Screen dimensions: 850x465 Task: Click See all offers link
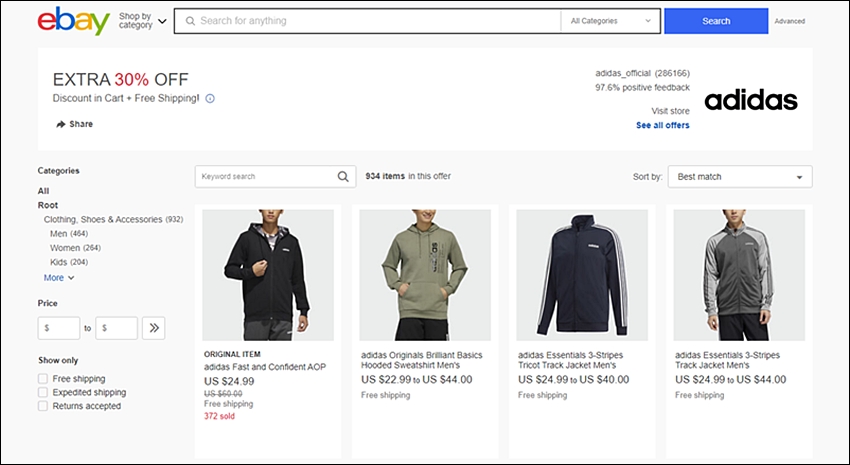pyautogui.click(x=662, y=125)
